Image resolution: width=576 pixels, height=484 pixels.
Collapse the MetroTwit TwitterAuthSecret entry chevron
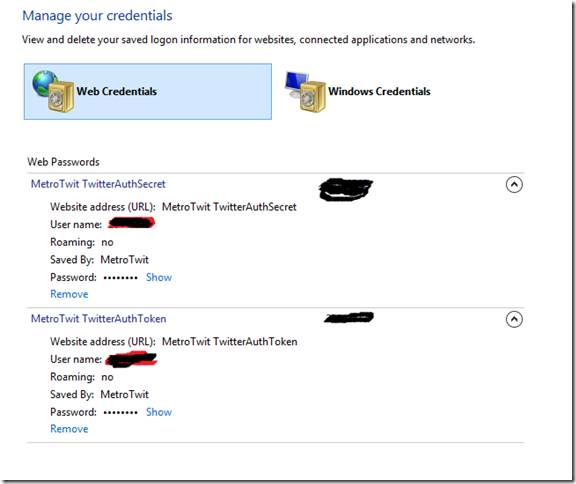pos(514,184)
